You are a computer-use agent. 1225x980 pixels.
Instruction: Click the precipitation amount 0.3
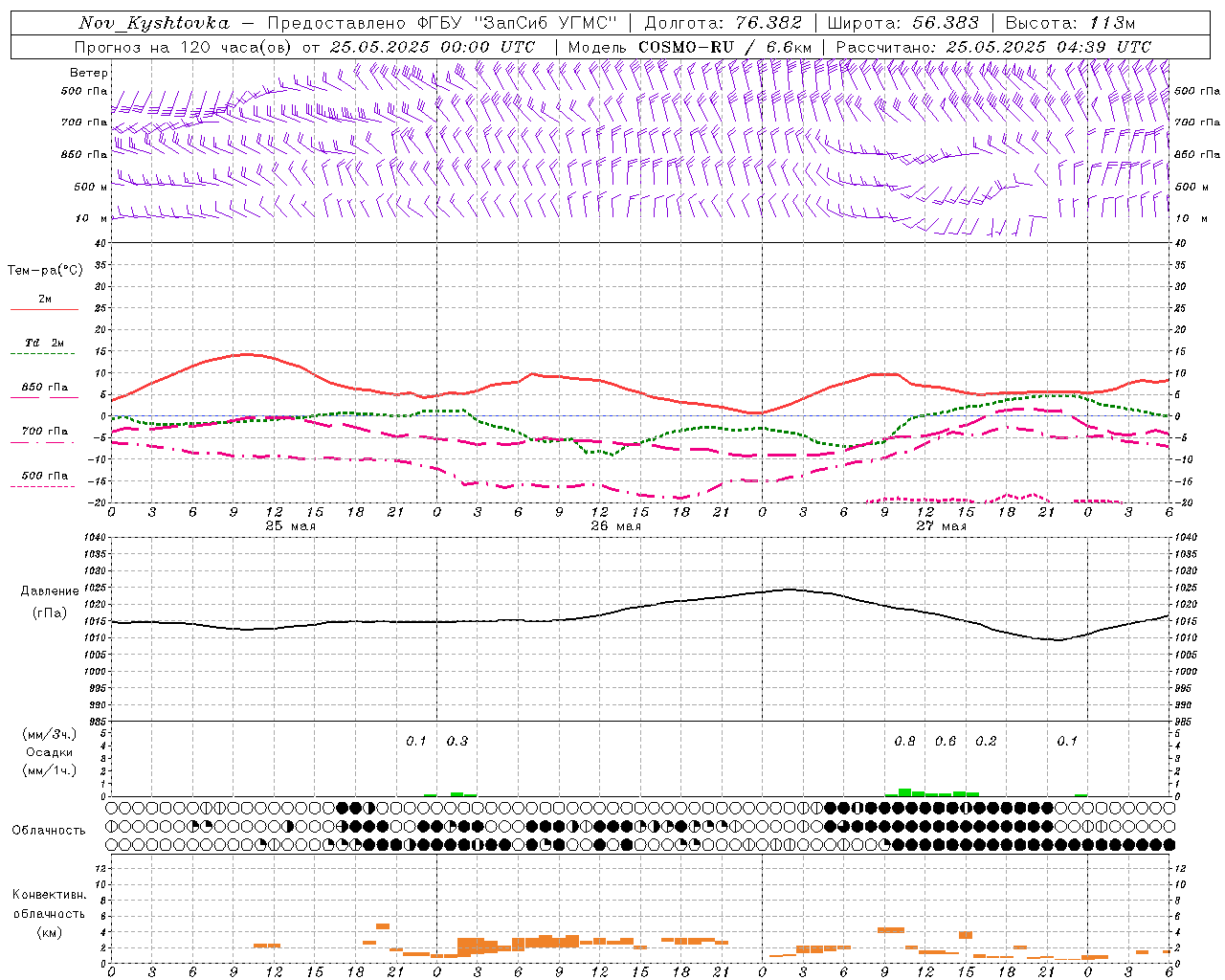click(x=457, y=741)
